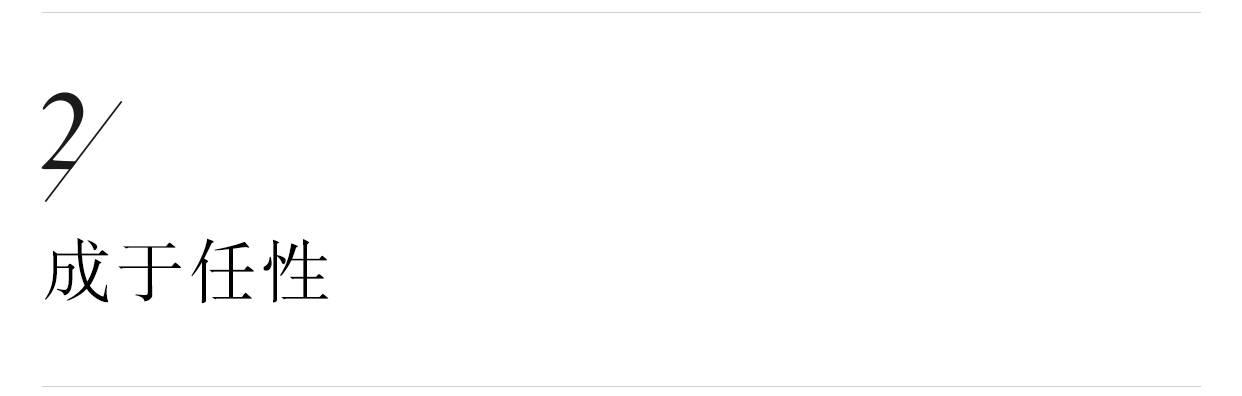Click the top tip of the slash

pyautogui.click(x=120, y=103)
